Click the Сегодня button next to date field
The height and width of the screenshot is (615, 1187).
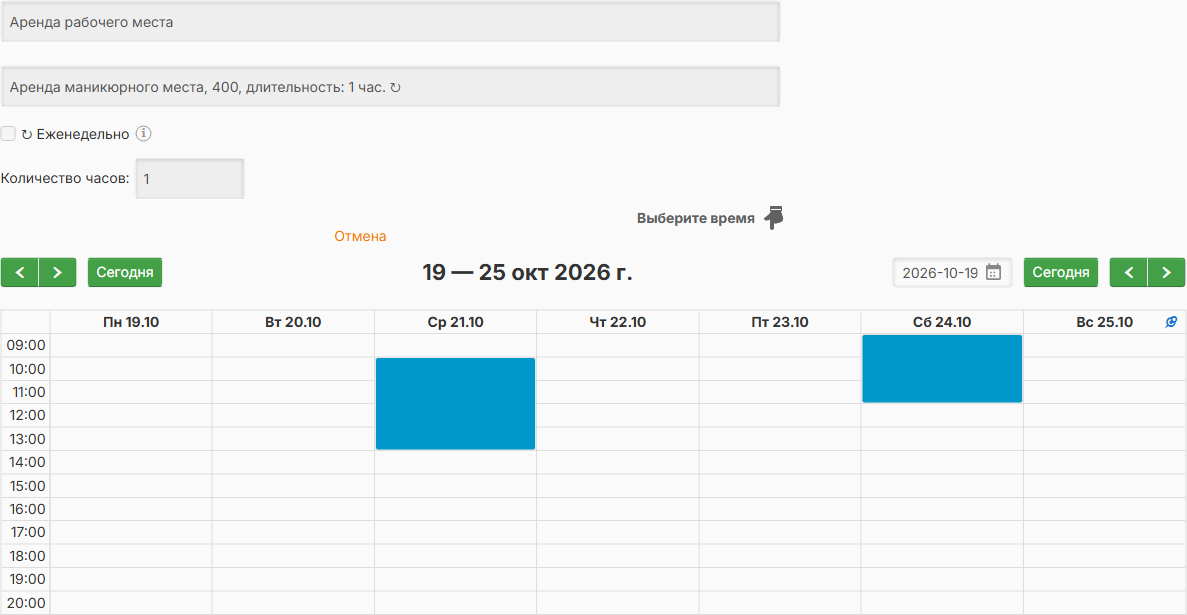point(1061,273)
